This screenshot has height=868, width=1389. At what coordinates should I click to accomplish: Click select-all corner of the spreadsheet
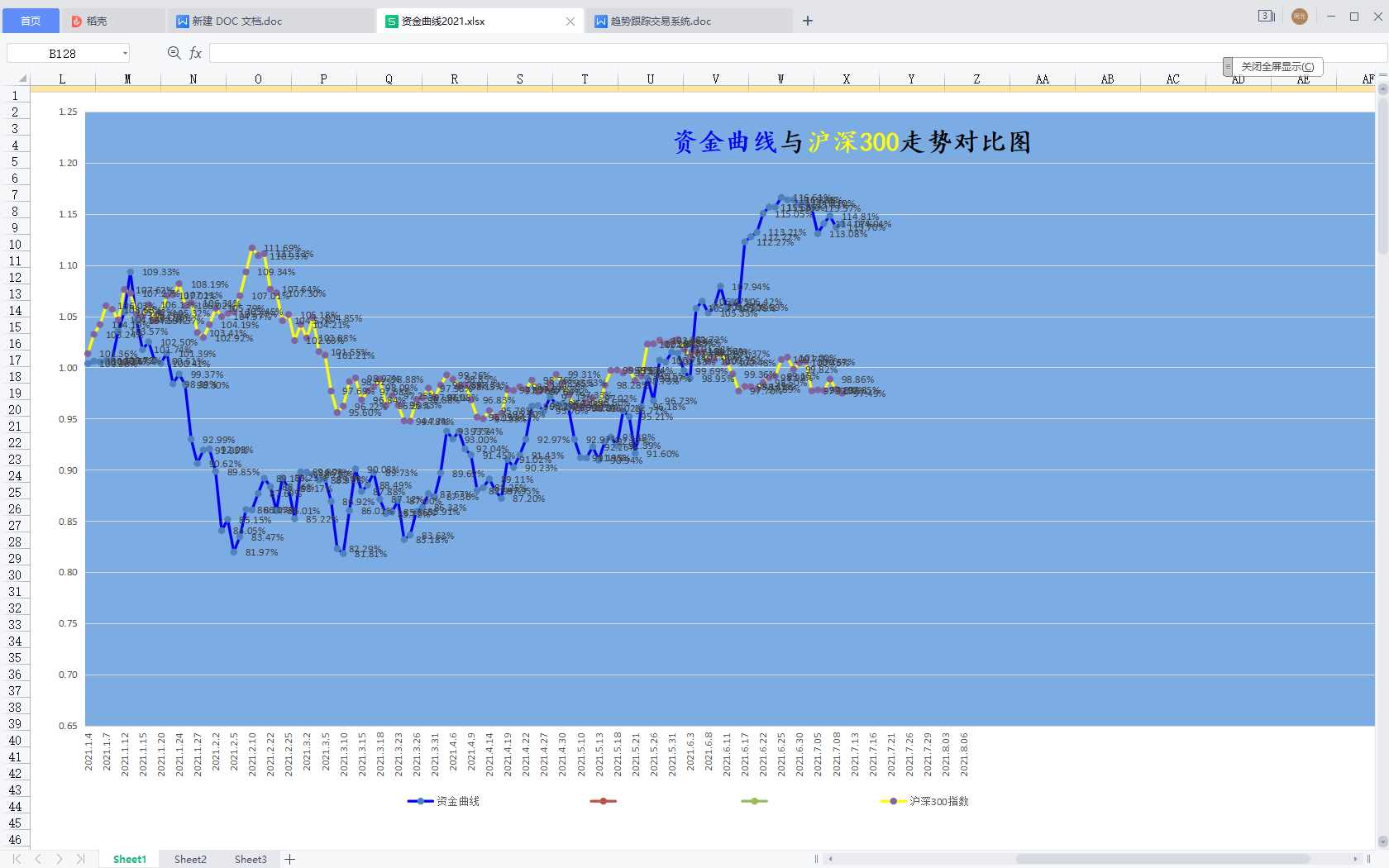(21, 79)
